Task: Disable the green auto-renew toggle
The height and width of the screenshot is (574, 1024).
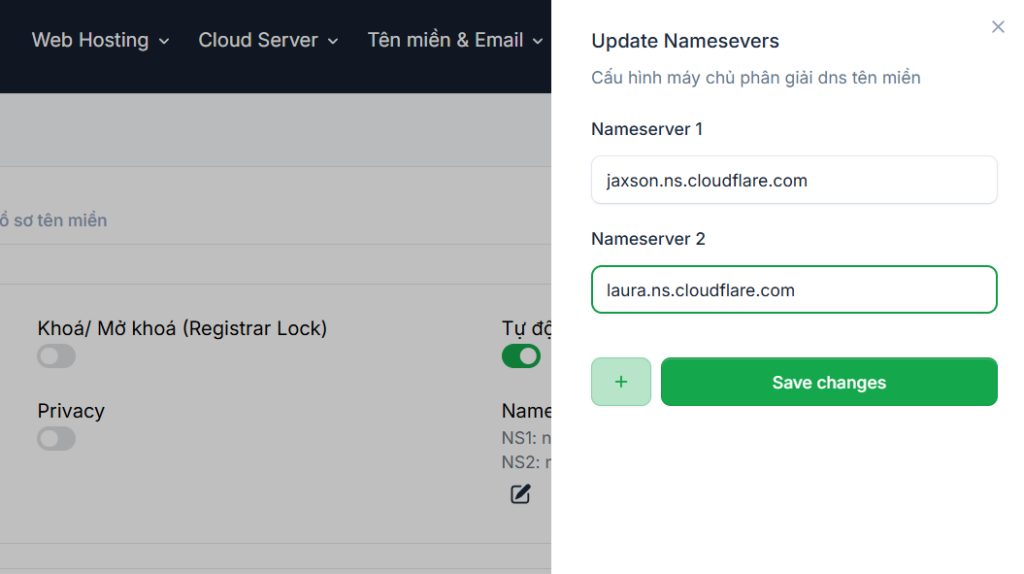Action: click(521, 356)
